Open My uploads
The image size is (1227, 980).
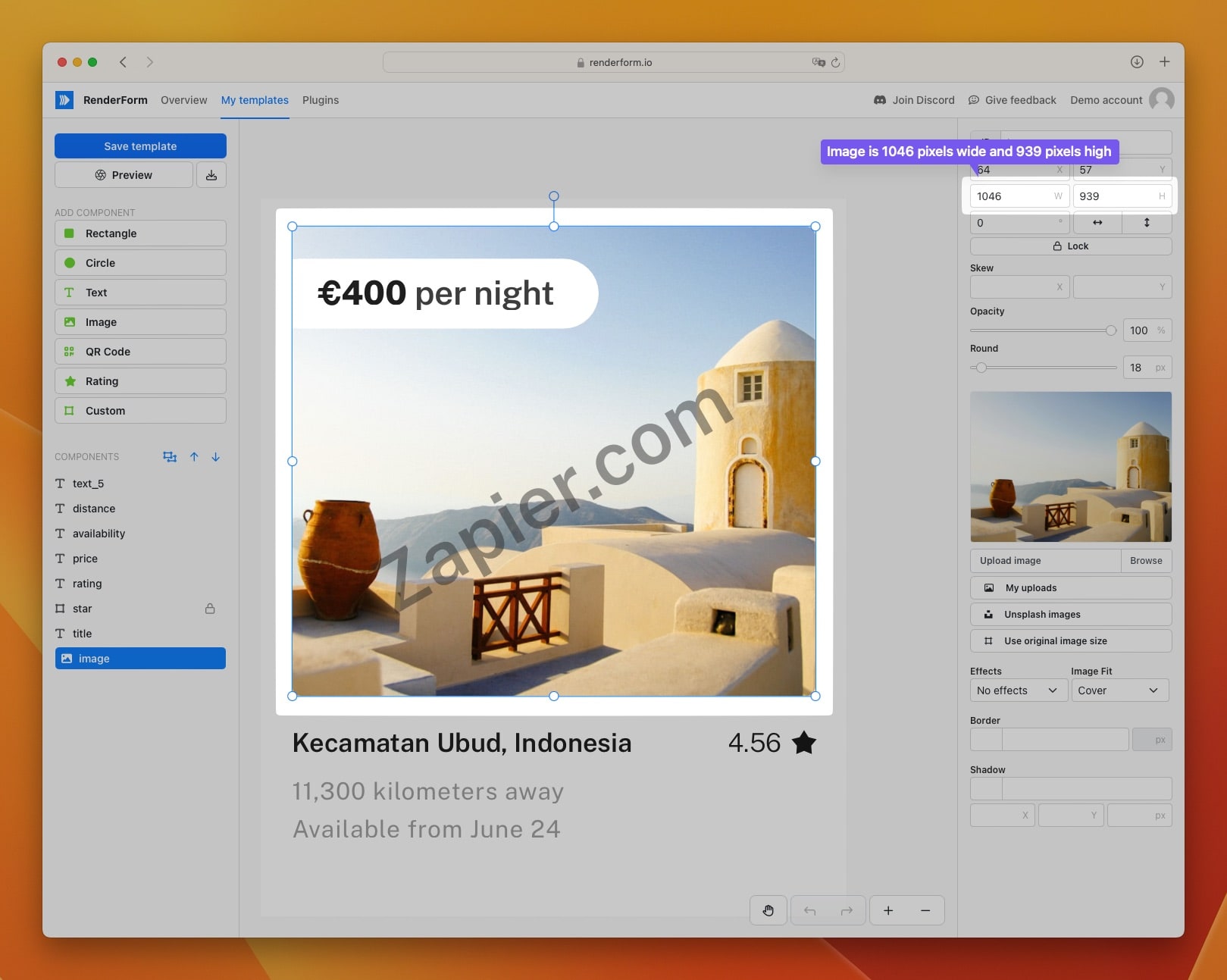pos(1071,588)
